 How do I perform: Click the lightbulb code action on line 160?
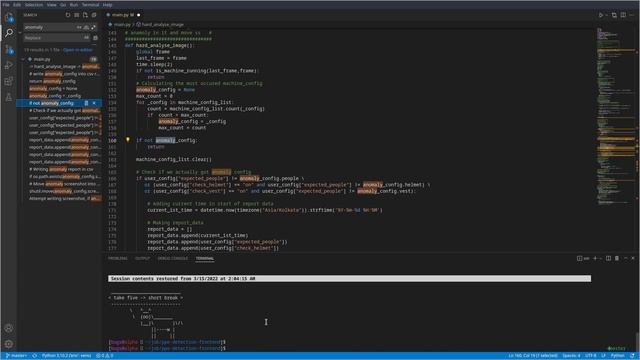(x=128, y=140)
